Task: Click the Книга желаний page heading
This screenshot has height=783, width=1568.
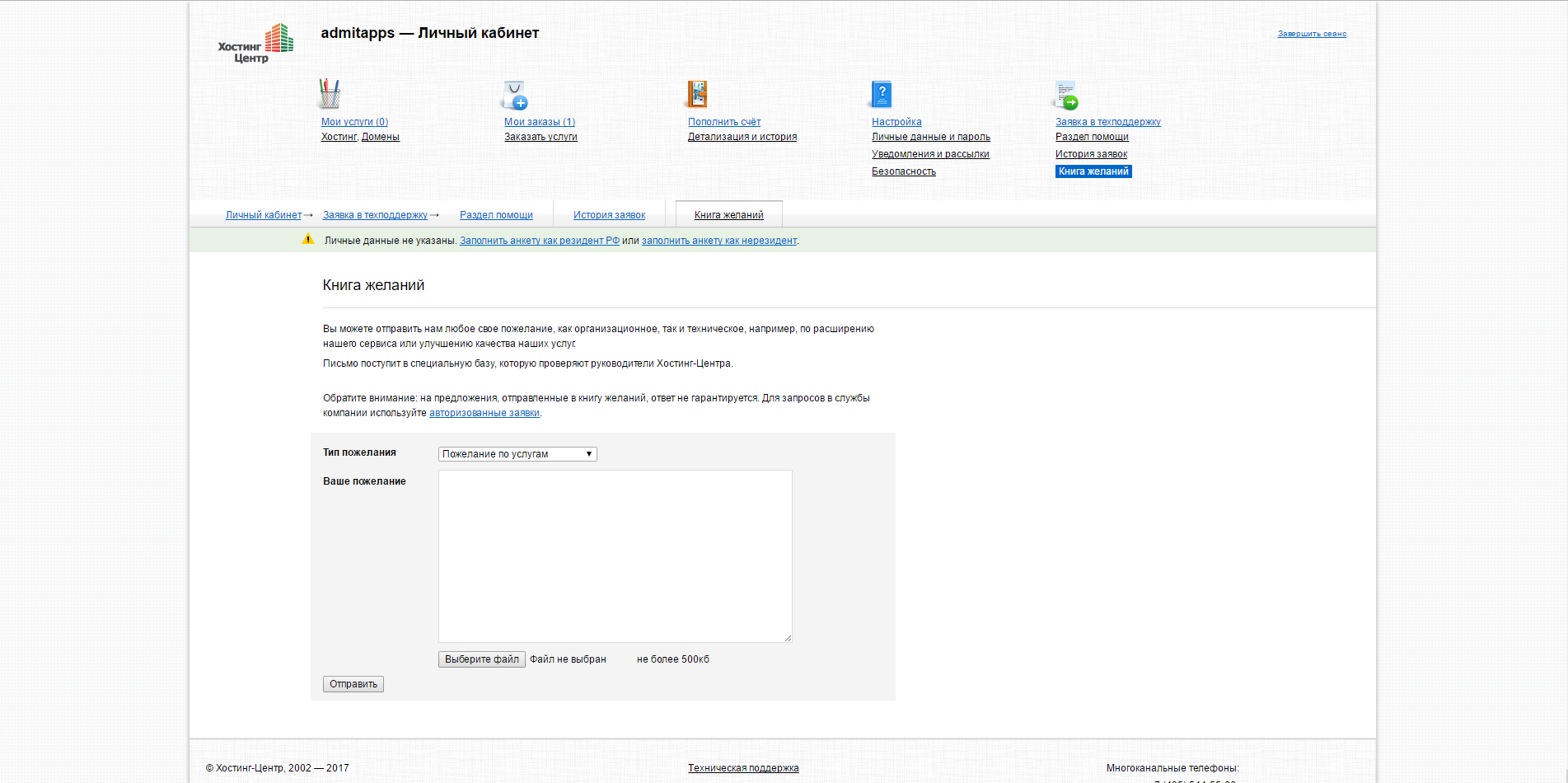Action: 373,285
